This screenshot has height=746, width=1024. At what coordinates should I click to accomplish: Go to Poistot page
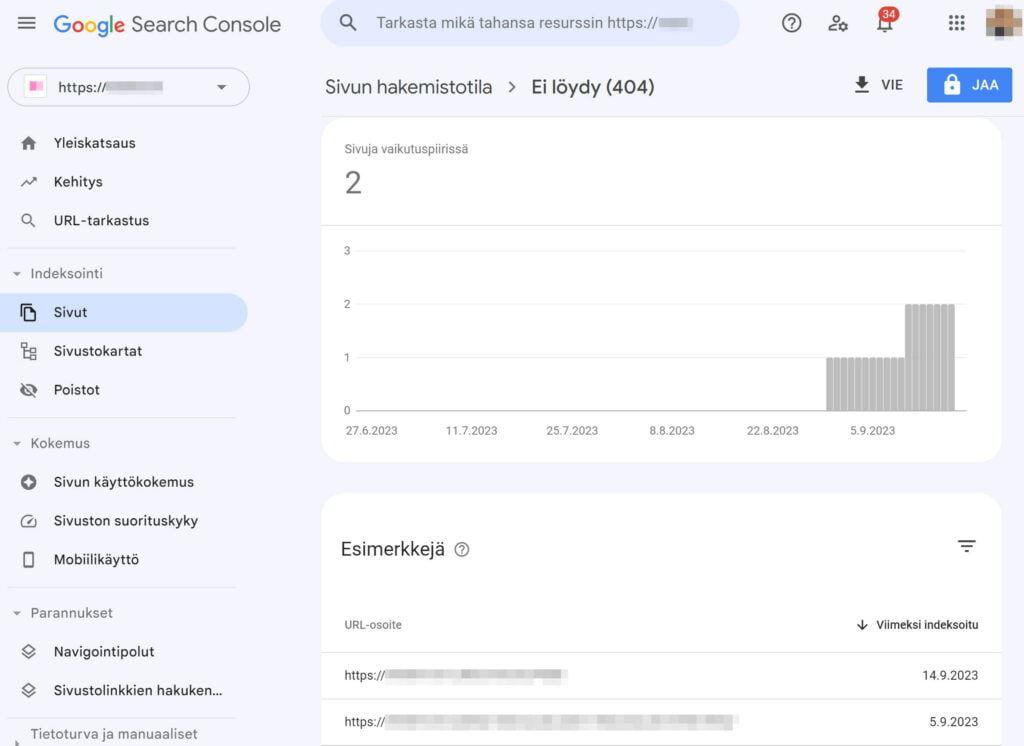point(76,390)
